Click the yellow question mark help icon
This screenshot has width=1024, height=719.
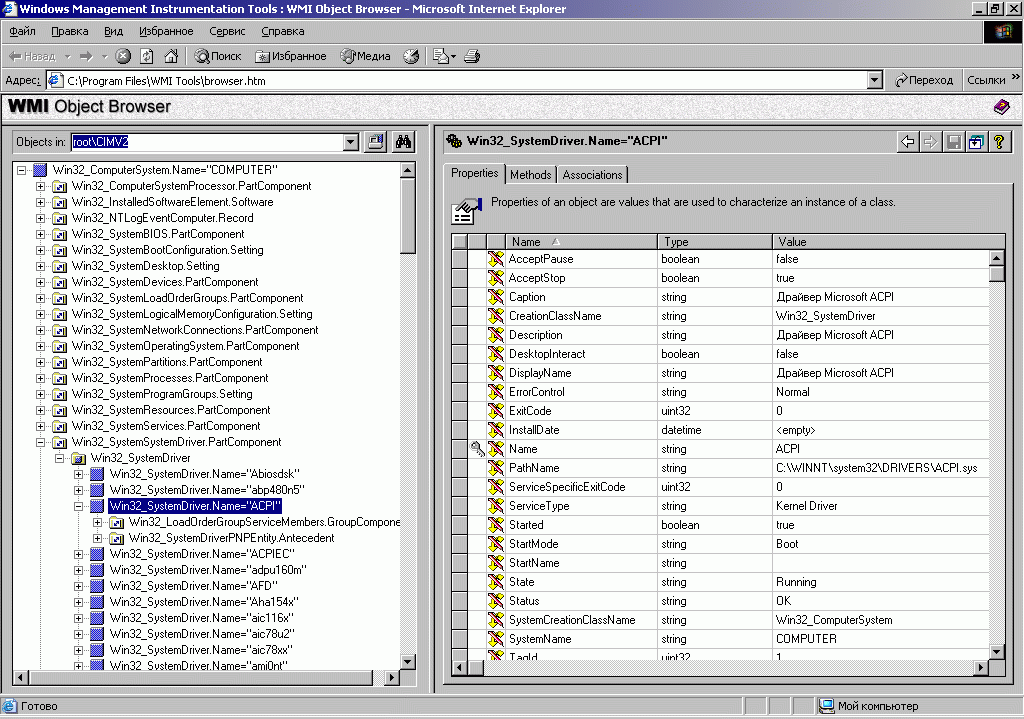click(999, 142)
